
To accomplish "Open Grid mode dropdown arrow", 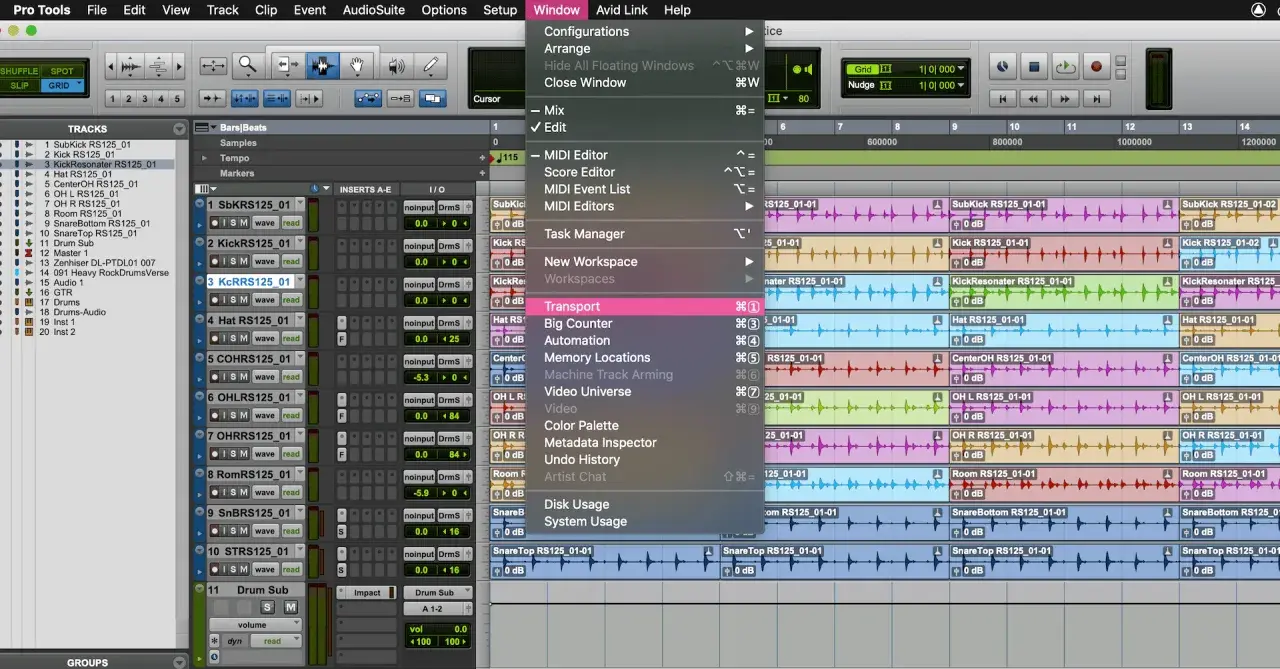I will point(78,85).
